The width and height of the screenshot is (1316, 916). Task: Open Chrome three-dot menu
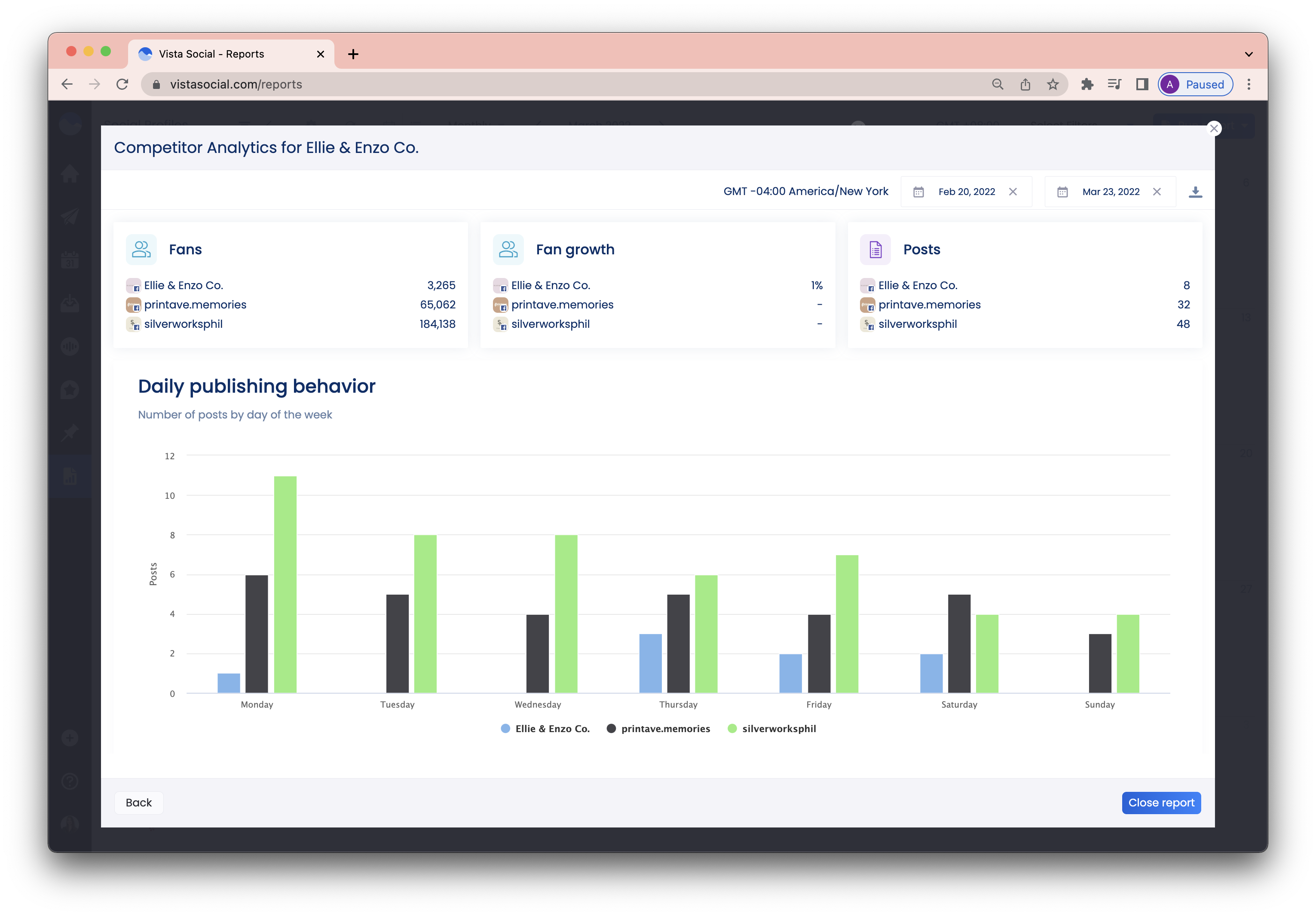point(1249,84)
